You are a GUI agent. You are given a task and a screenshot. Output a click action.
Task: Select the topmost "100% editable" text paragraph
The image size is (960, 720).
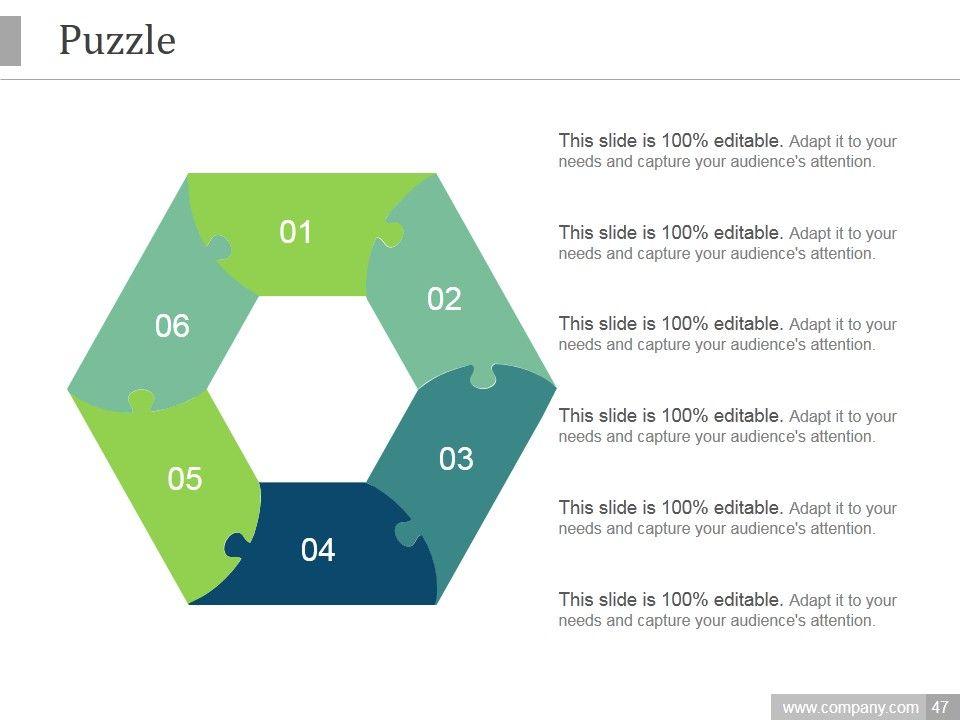[x=727, y=151]
